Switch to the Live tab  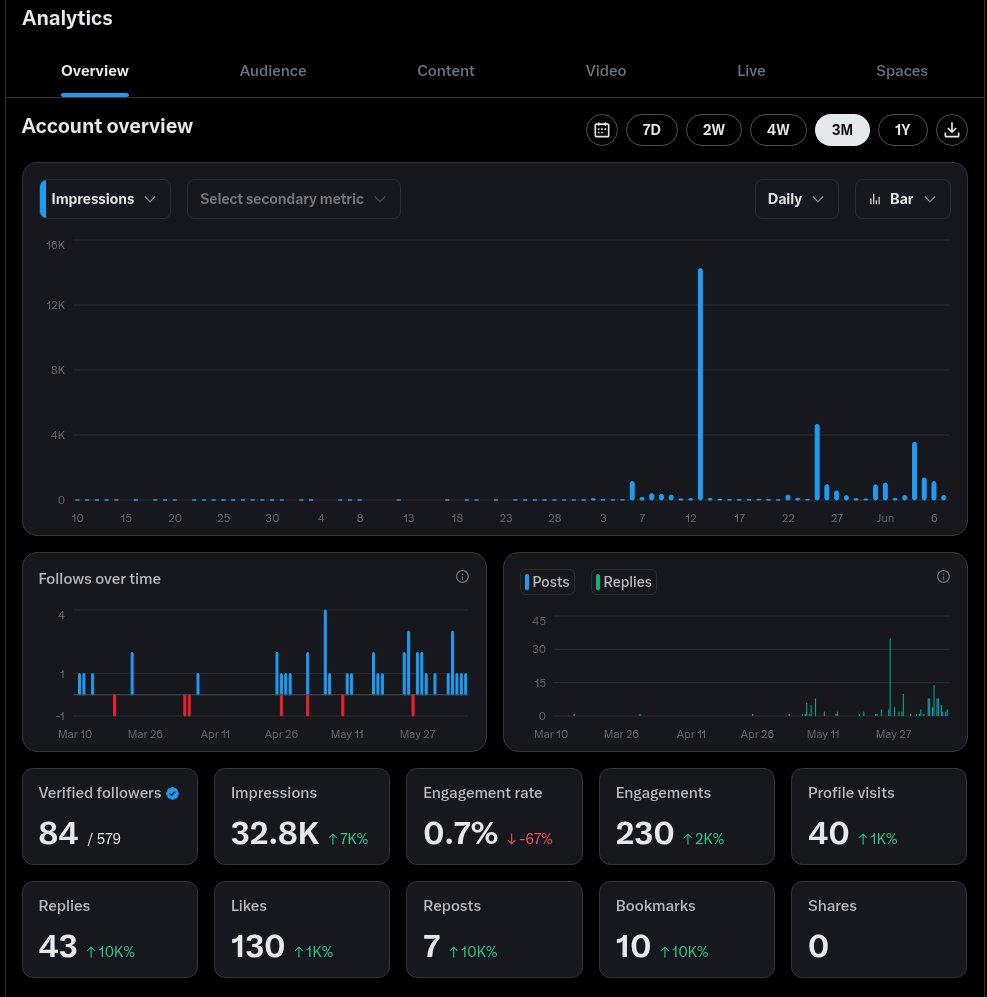click(751, 71)
